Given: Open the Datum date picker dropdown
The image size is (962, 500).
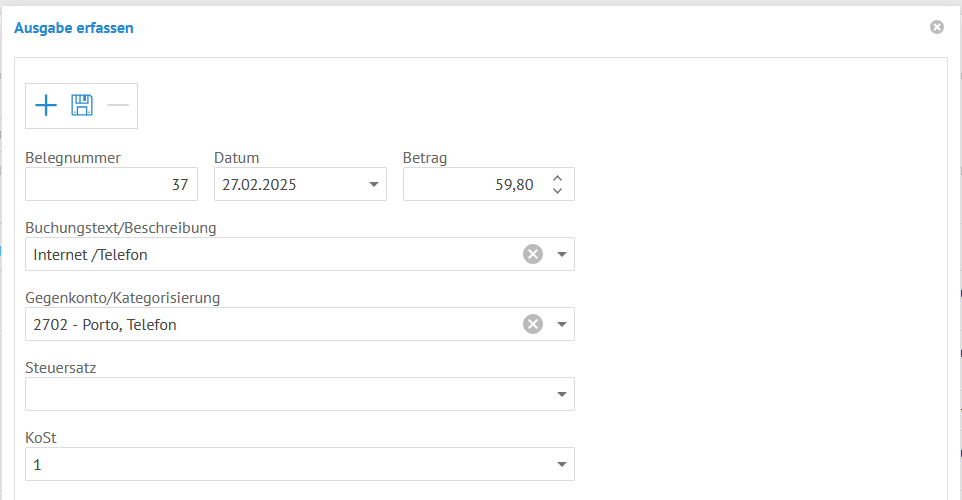Looking at the screenshot, I should point(373,184).
